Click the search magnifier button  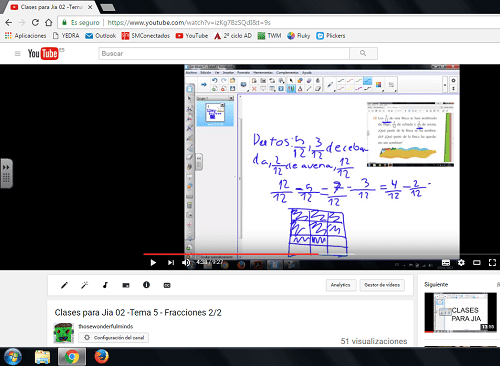[x=363, y=53]
